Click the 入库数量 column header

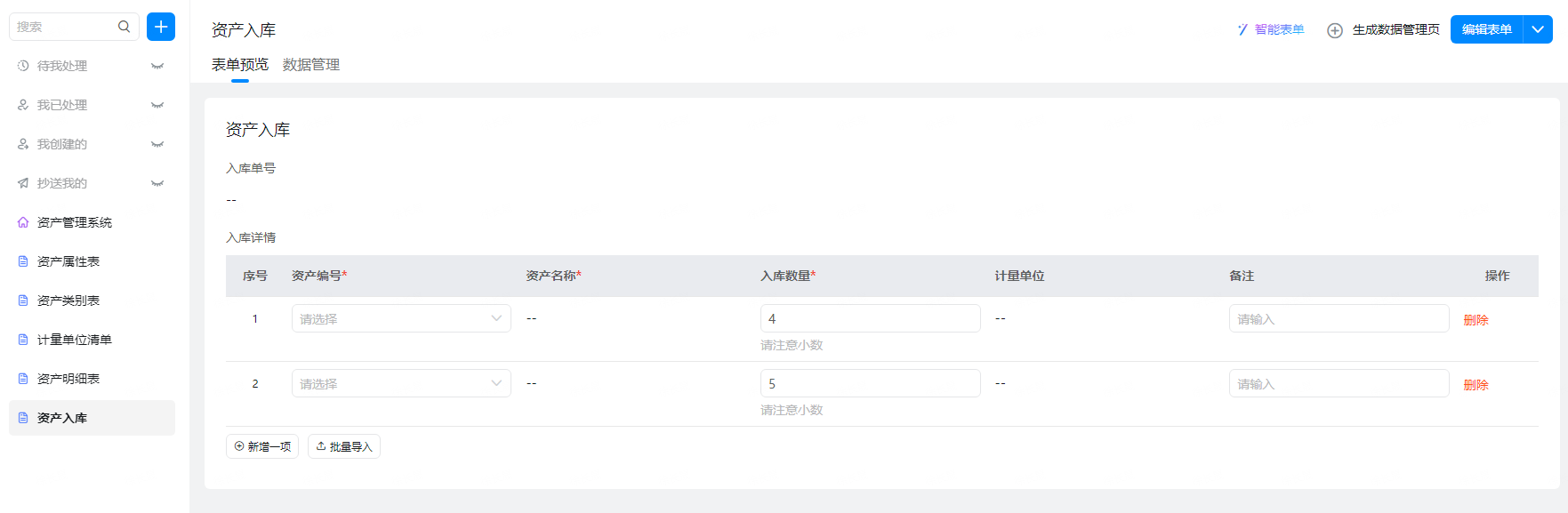pos(788,276)
